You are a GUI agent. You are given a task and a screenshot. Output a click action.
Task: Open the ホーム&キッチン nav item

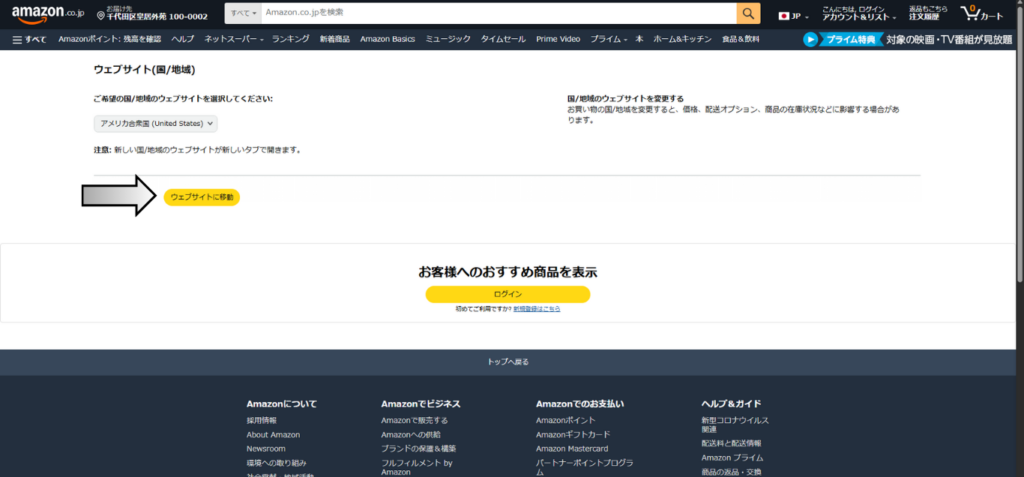682,39
